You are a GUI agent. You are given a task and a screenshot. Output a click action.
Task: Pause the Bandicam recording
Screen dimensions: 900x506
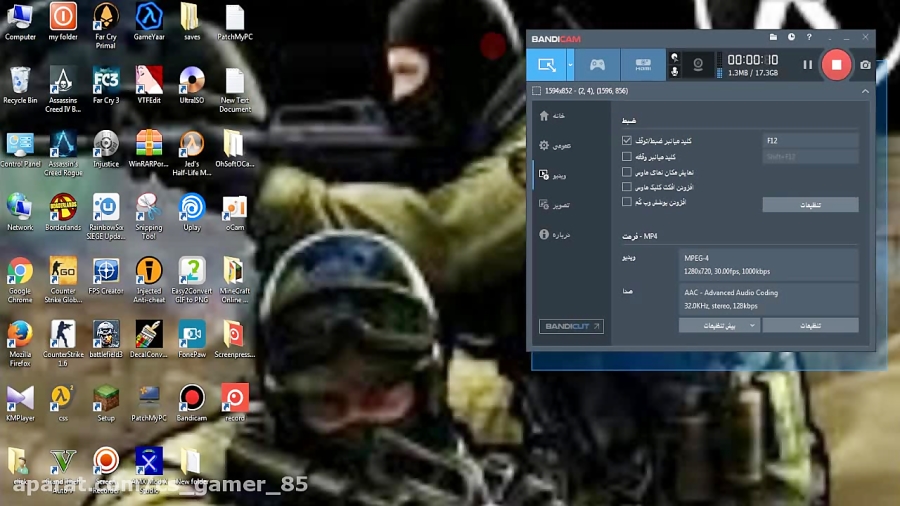(807, 65)
